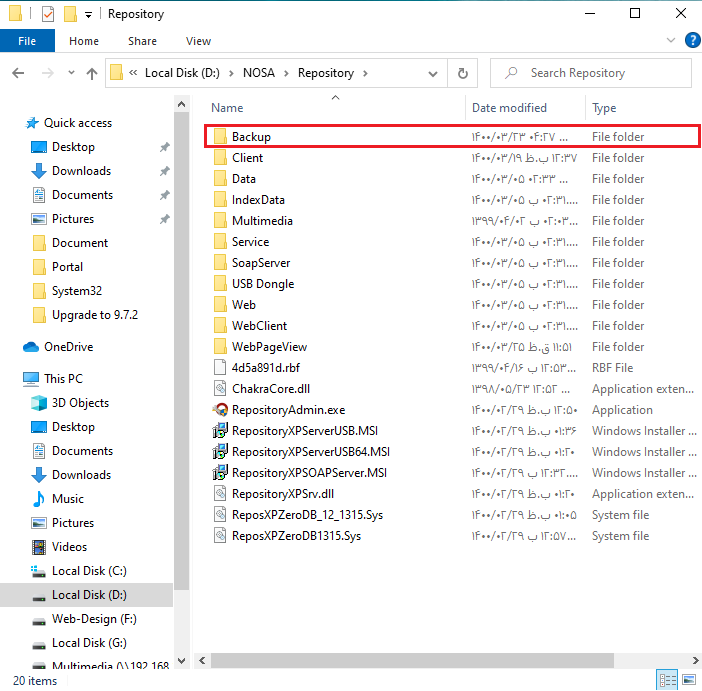Open the RepositoryAdmin.exe application icon

click(221, 410)
